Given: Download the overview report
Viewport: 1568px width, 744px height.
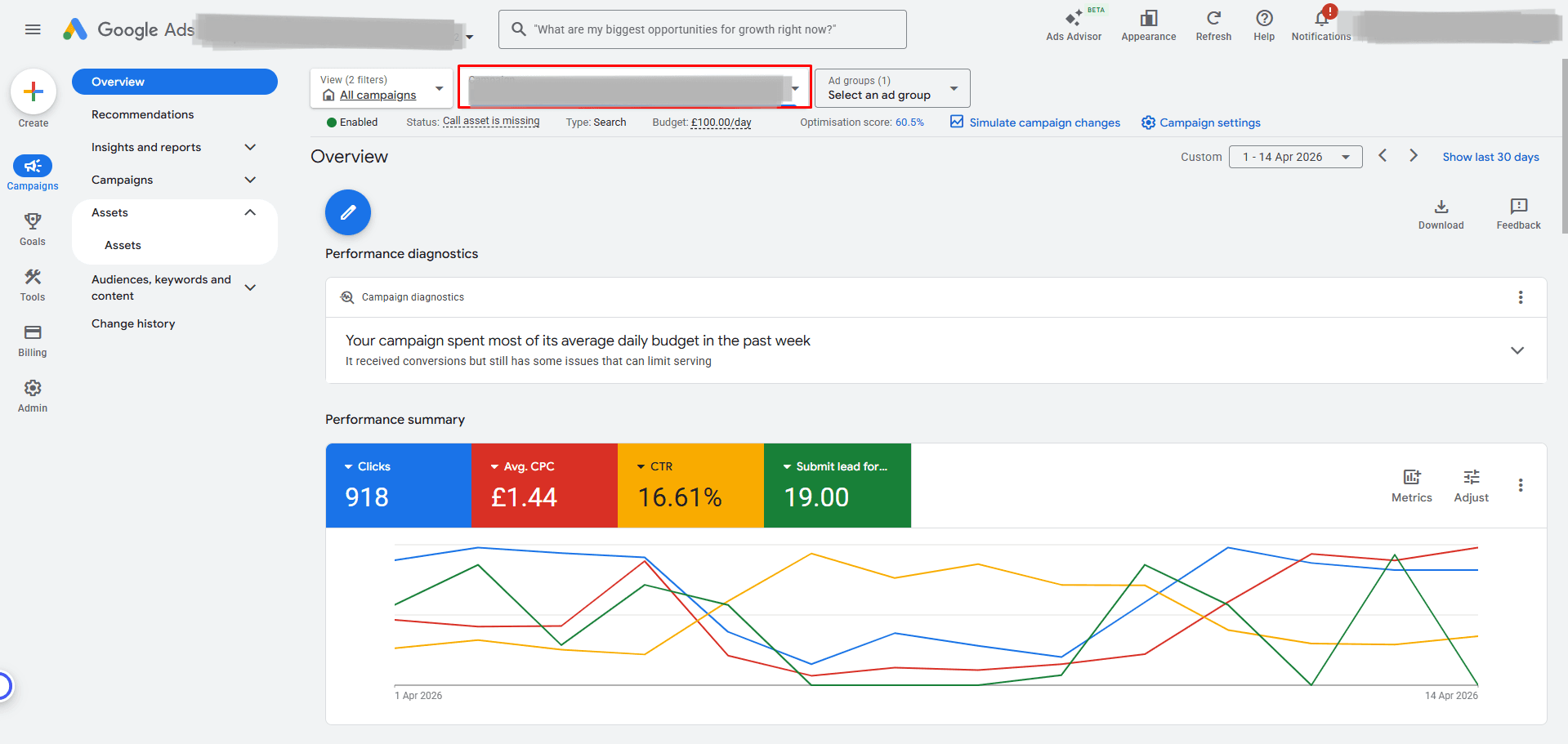Looking at the screenshot, I should [x=1441, y=214].
